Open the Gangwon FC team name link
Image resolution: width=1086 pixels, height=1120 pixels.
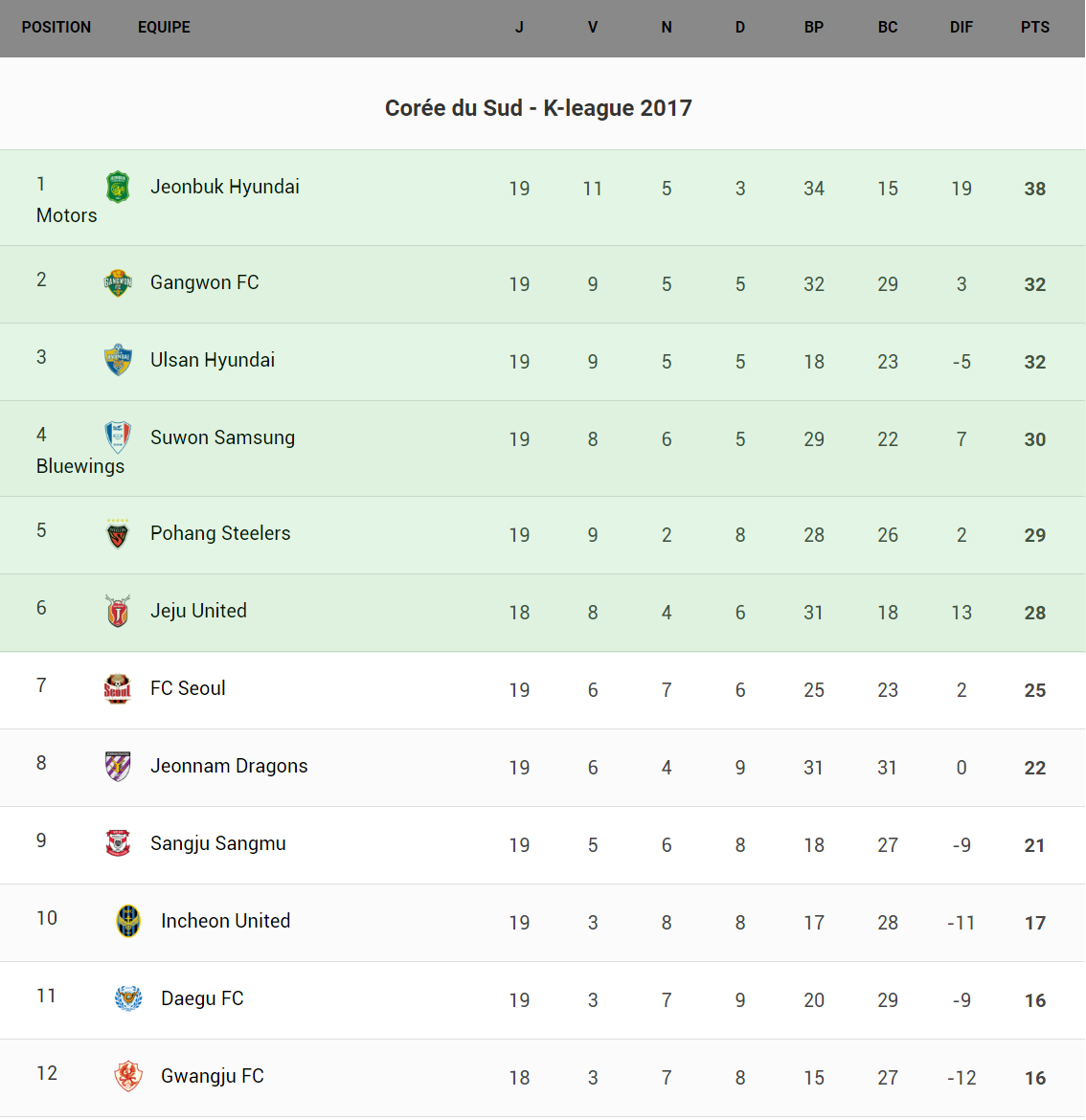tap(205, 282)
